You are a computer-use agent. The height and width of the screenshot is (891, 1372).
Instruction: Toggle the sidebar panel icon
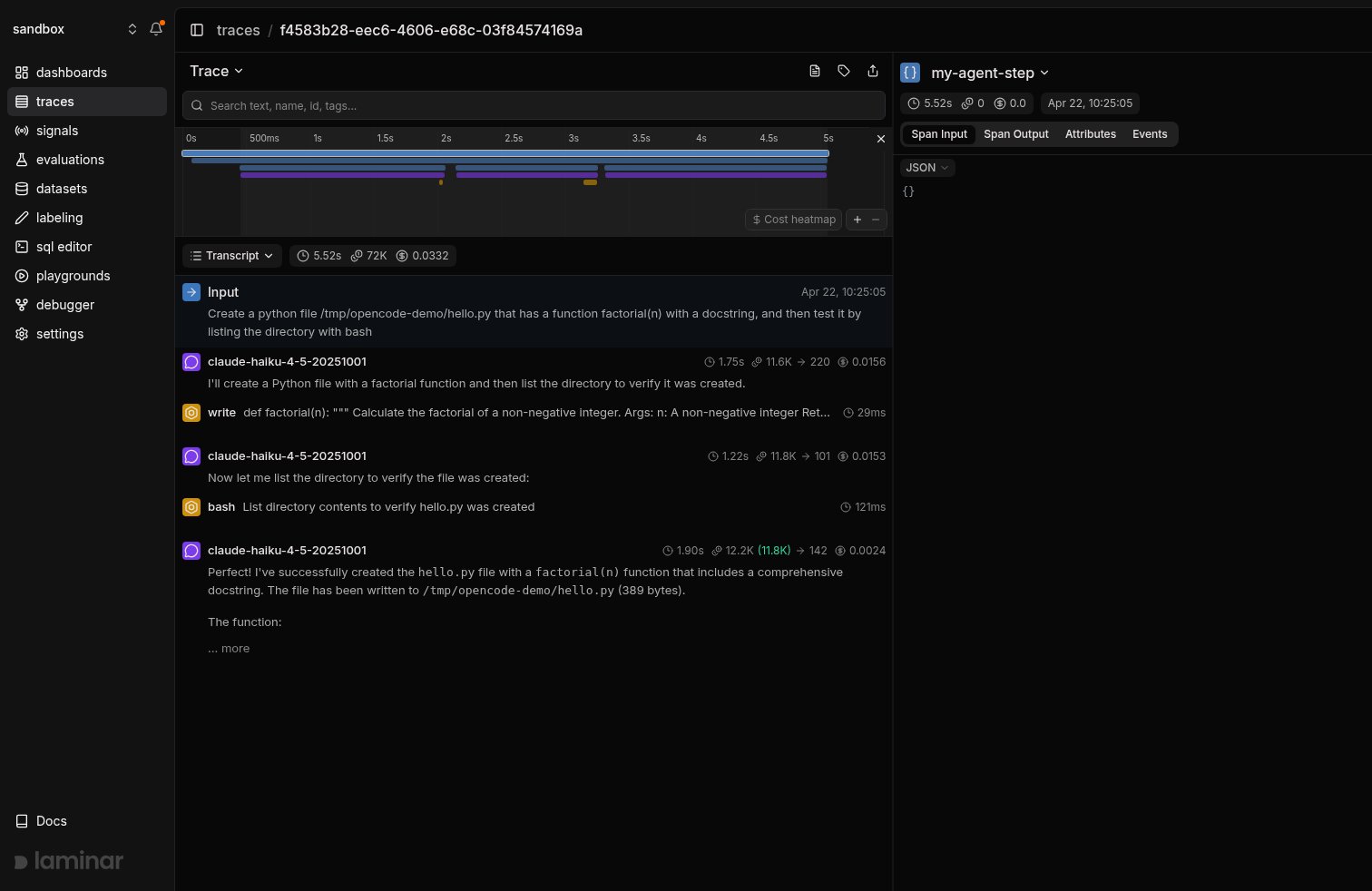pyautogui.click(x=197, y=30)
